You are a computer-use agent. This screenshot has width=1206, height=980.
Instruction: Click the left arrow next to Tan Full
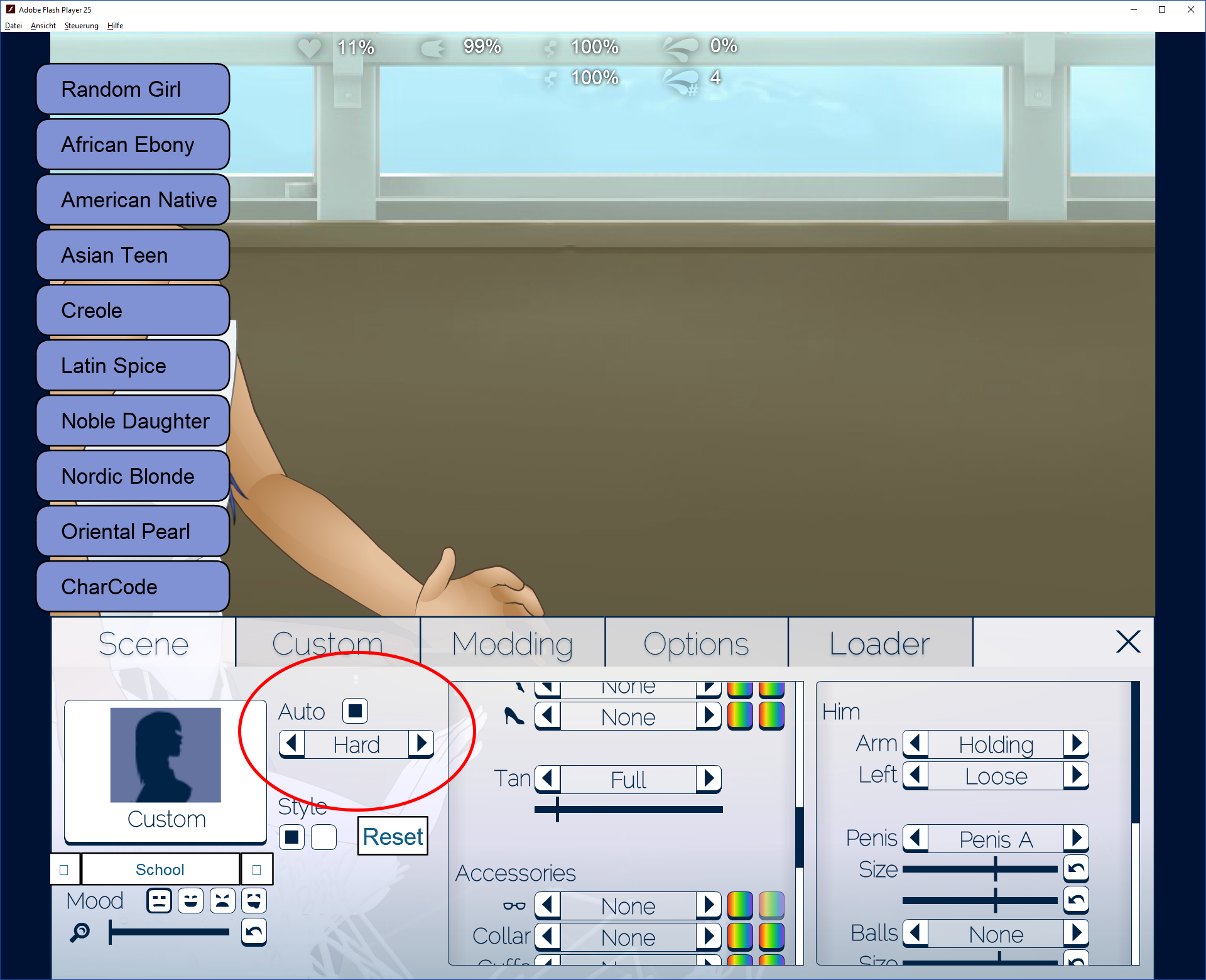[547, 779]
